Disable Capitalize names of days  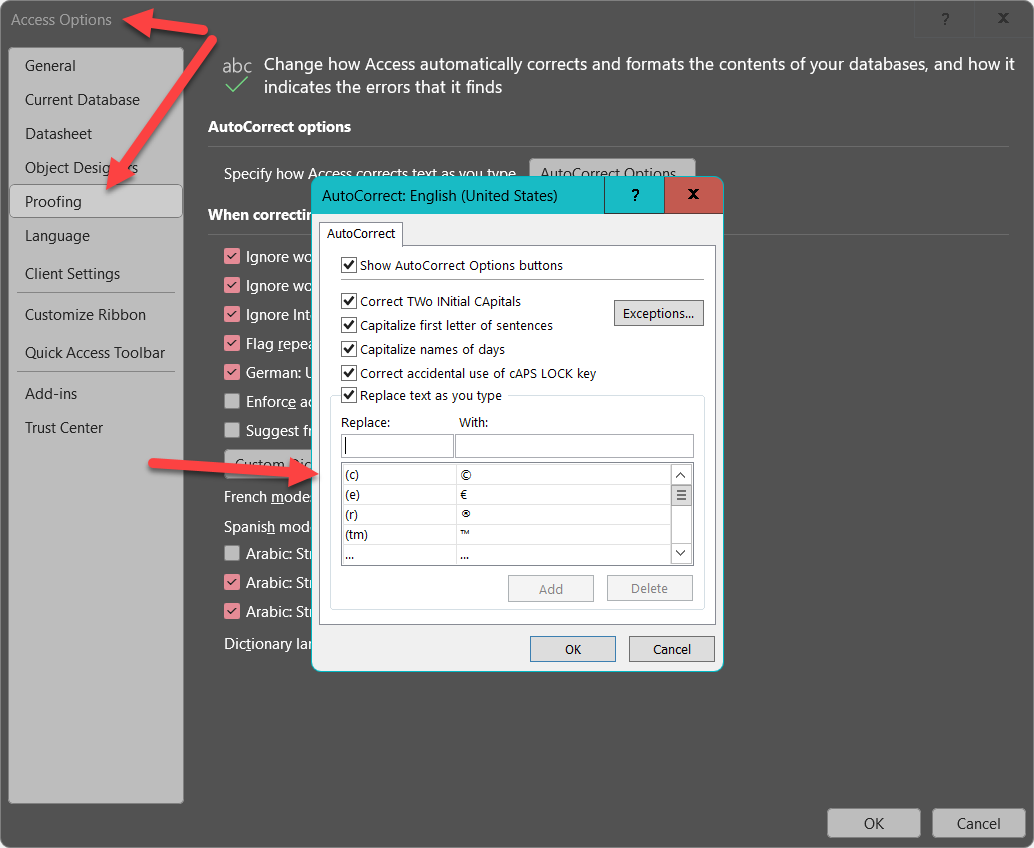pos(349,349)
